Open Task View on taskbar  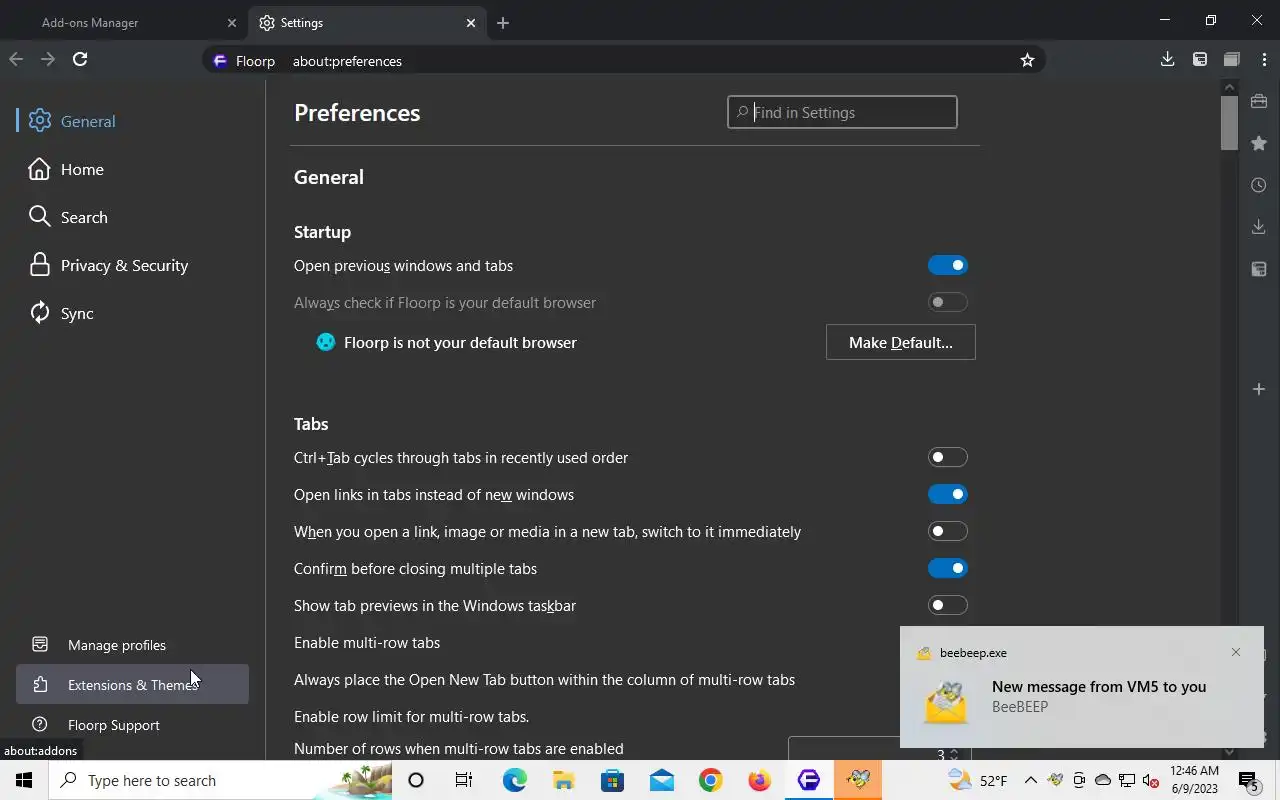(464, 780)
